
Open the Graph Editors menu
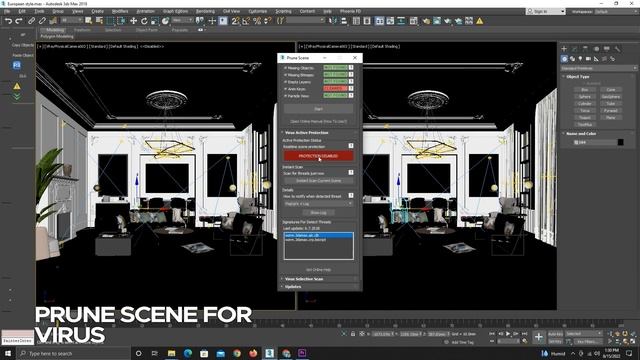click(x=176, y=11)
